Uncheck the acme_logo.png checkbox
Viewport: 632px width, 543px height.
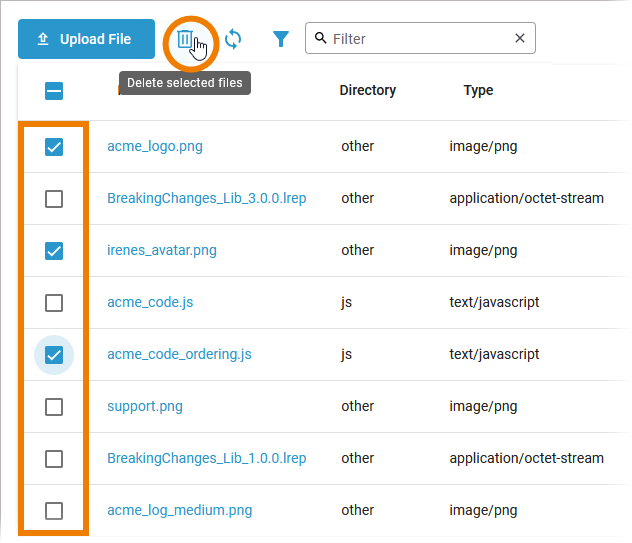54,147
